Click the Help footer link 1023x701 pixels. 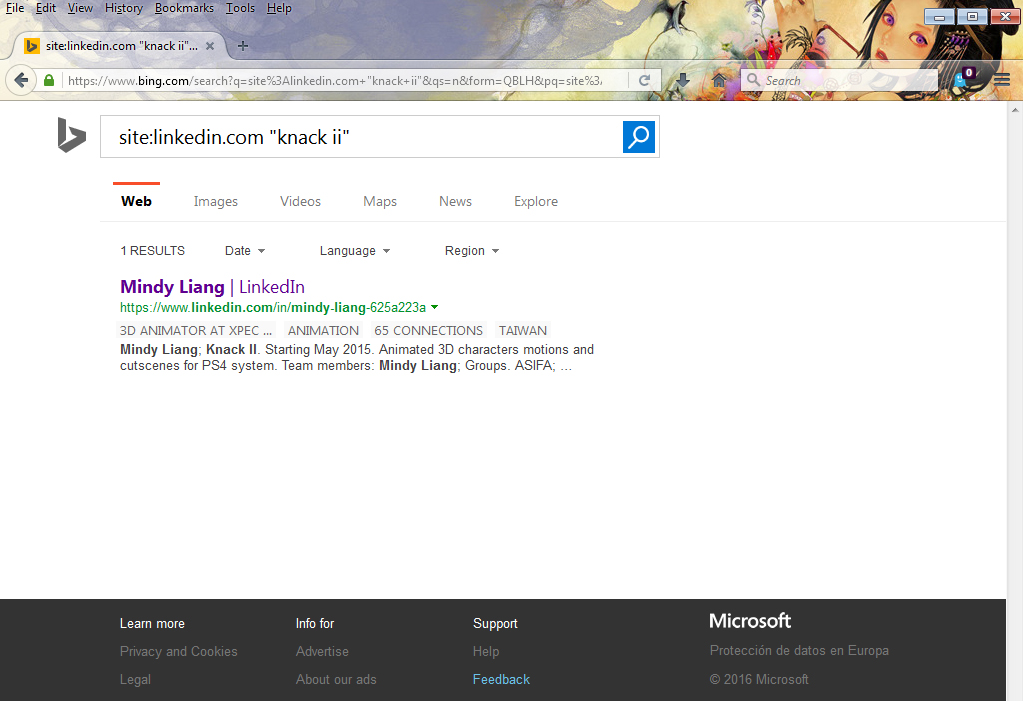click(x=486, y=651)
